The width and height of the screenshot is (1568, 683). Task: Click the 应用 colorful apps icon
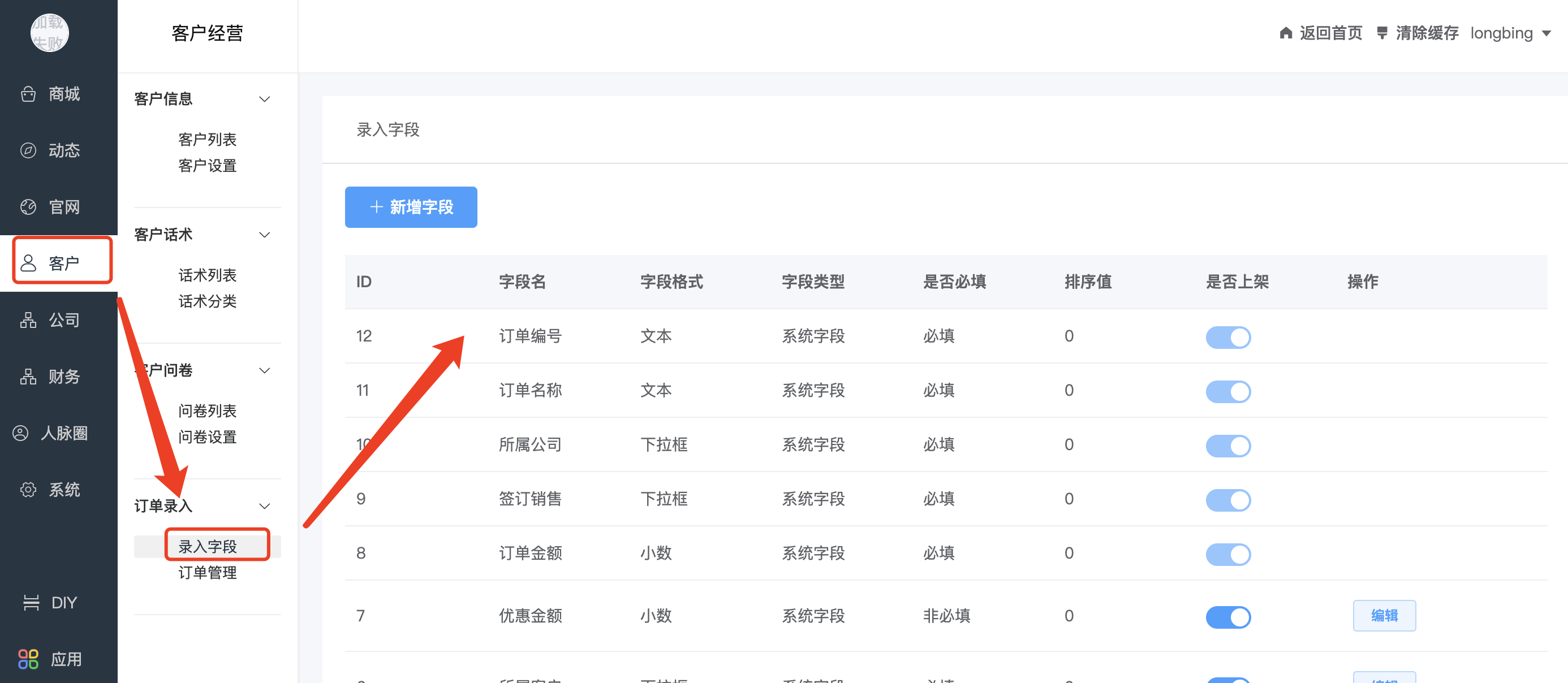click(28, 659)
